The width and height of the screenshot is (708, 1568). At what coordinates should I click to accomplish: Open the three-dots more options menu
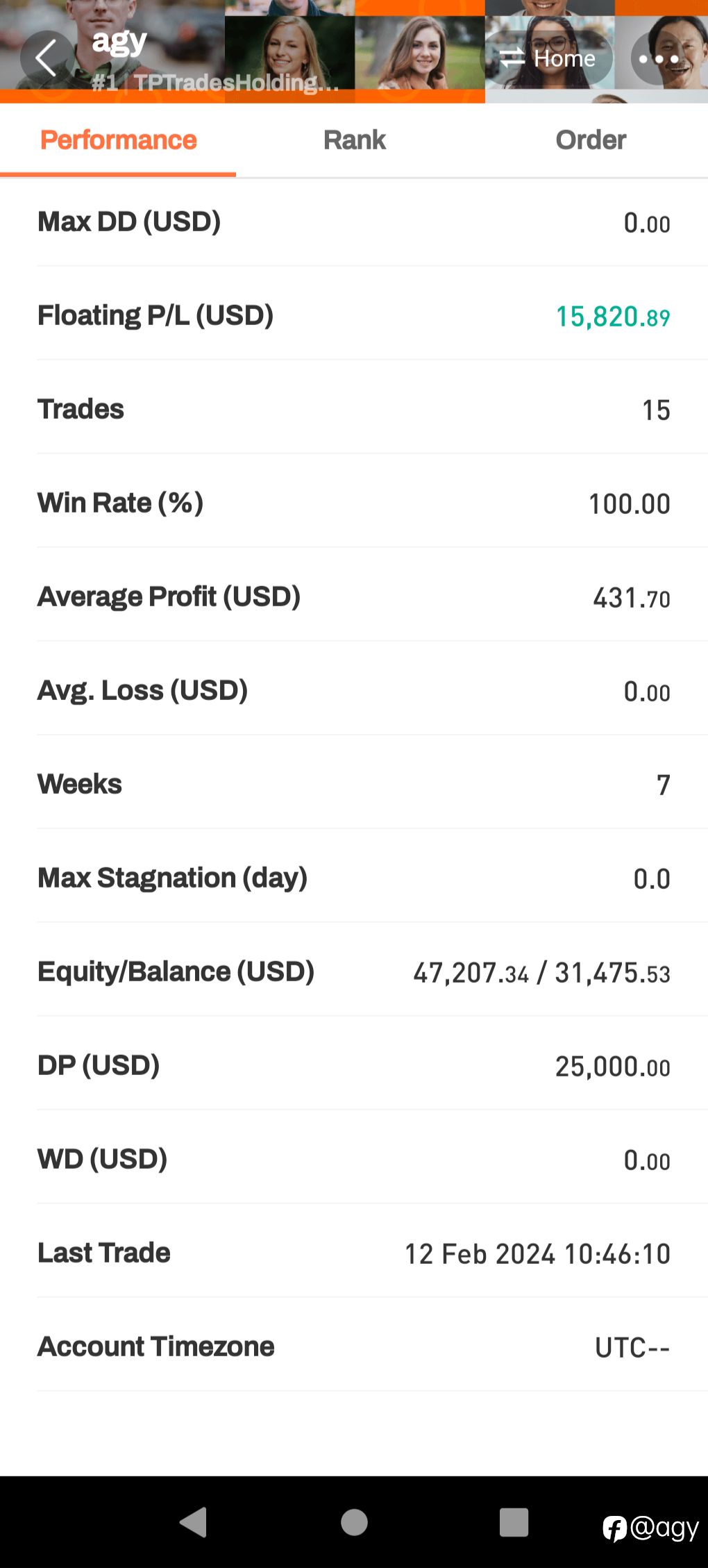click(658, 59)
